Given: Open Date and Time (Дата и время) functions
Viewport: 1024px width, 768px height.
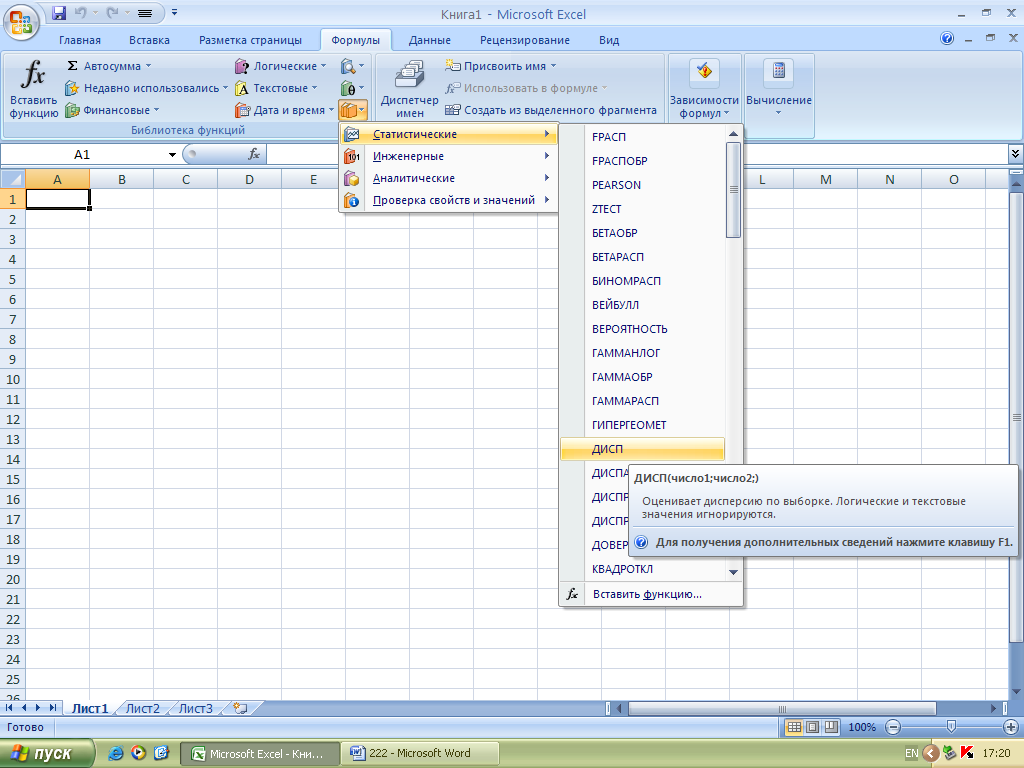Looking at the screenshot, I should click(285, 110).
